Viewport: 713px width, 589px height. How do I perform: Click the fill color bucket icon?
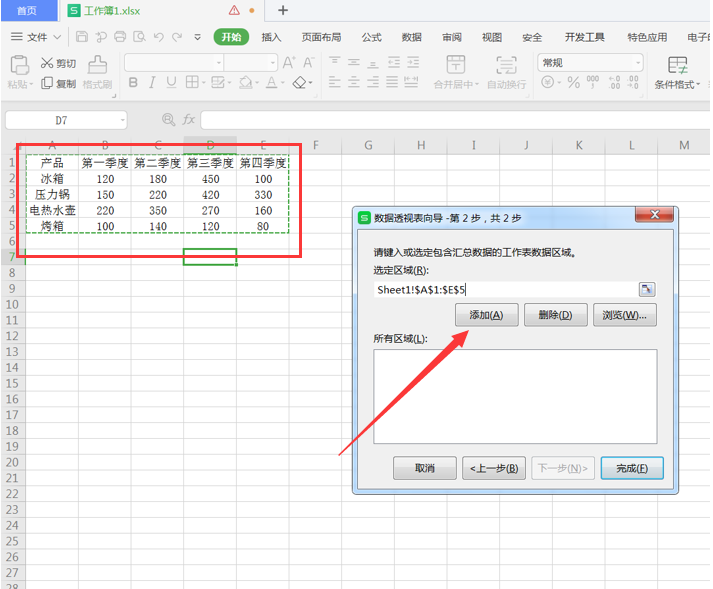245,82
